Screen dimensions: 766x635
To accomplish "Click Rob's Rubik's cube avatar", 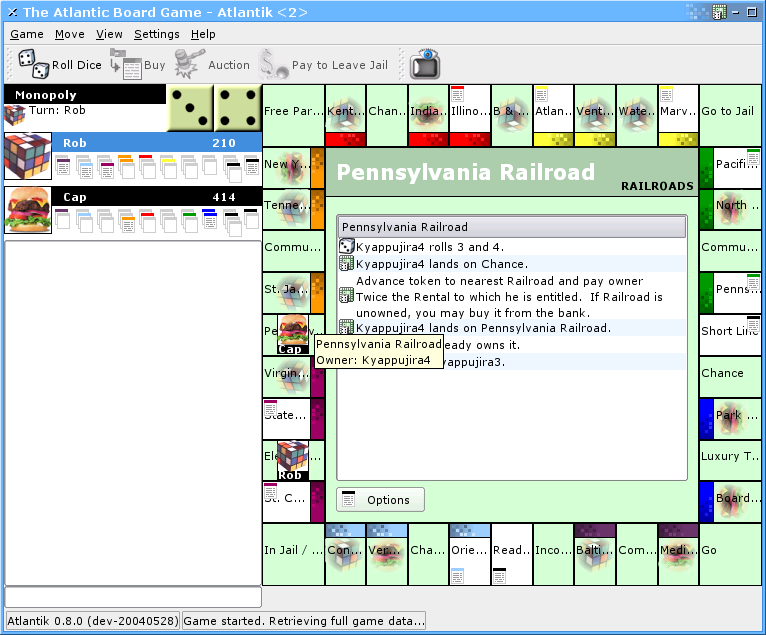I will tap(28, 156).
